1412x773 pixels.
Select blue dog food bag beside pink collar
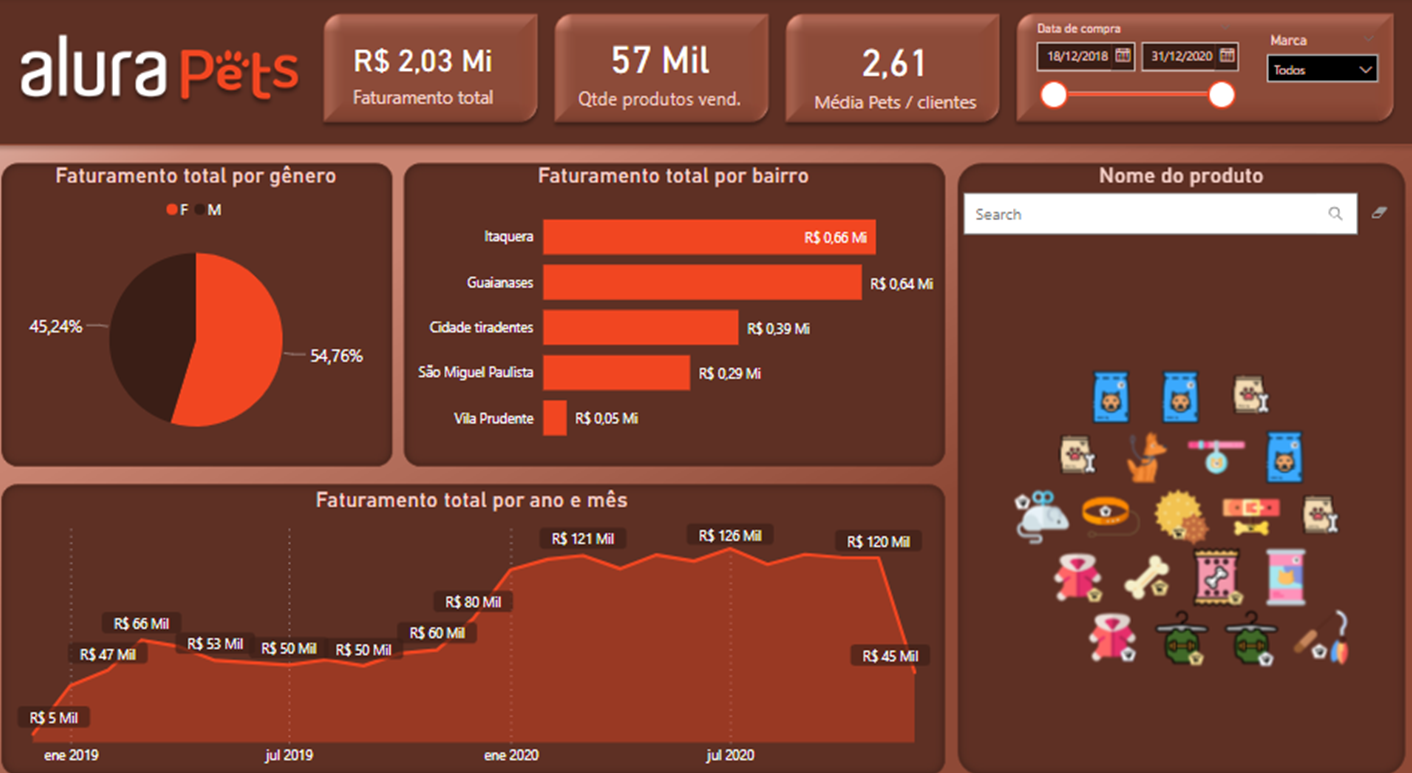click(x=1284, y=457)
